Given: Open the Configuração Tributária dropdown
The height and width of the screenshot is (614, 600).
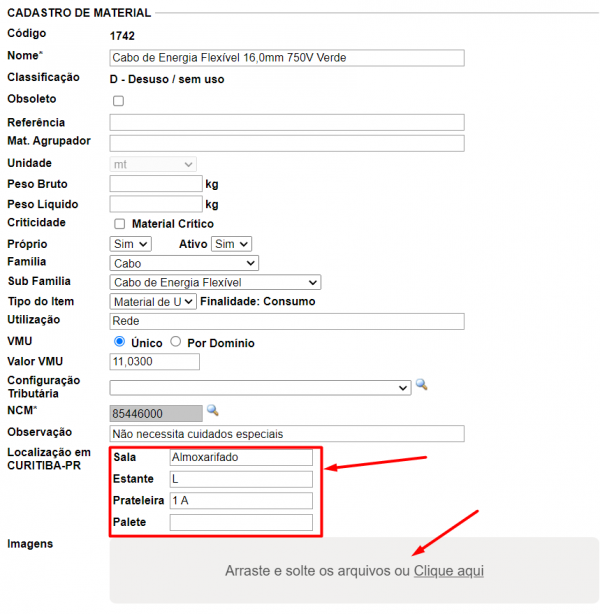Looking at the screenshot, I should [x=260, y=387].
